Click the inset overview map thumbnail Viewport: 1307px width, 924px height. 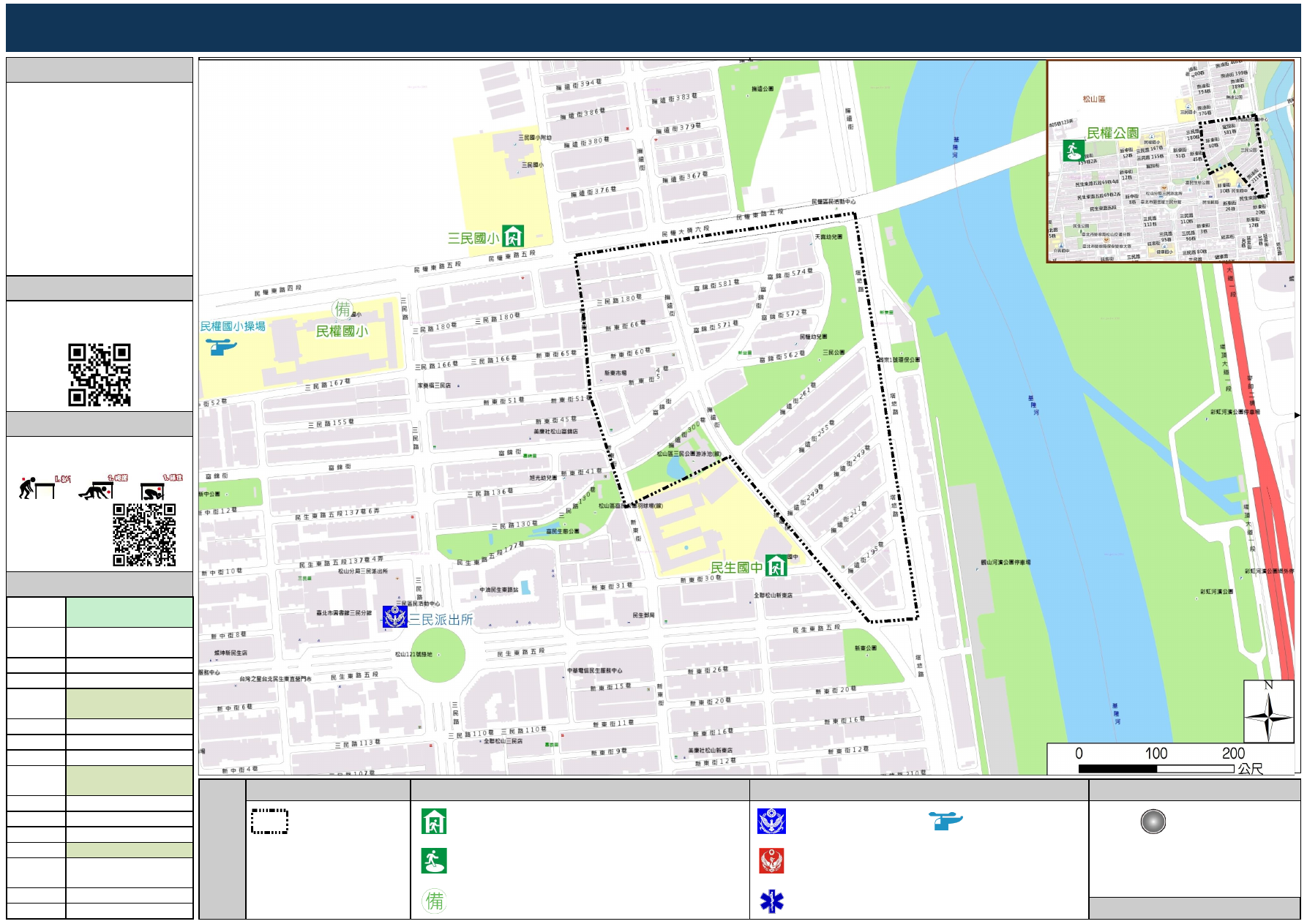(1171, 161)
